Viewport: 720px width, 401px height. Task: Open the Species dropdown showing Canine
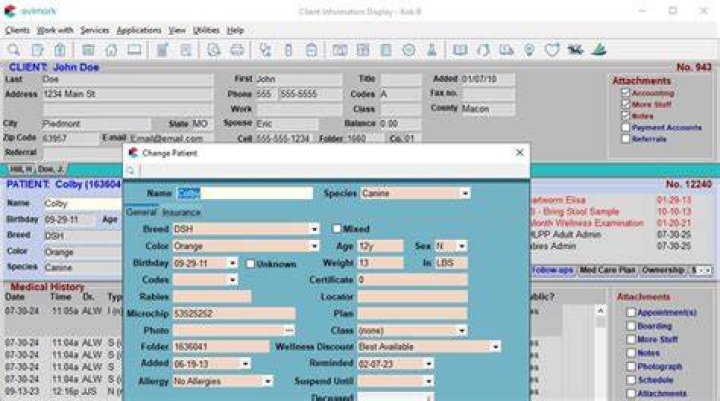click(465, 193)
